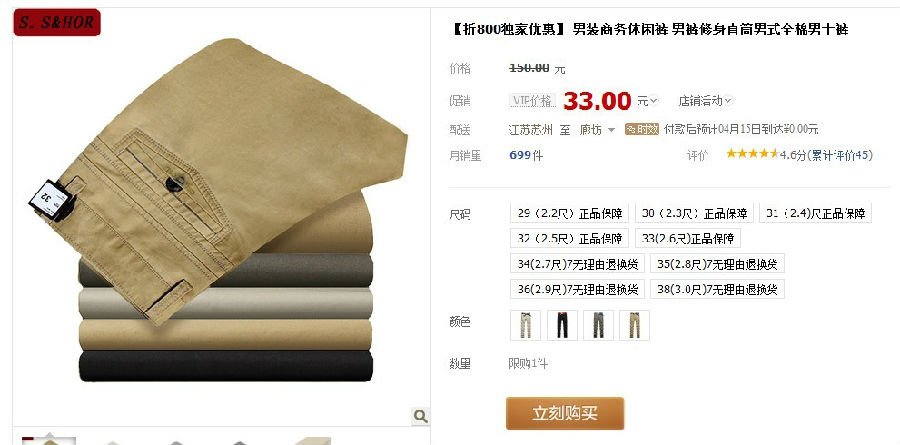Choose size 38 (3.0尺) option
This screenshot has width=900, height=445.
click(x=717, y=289)
